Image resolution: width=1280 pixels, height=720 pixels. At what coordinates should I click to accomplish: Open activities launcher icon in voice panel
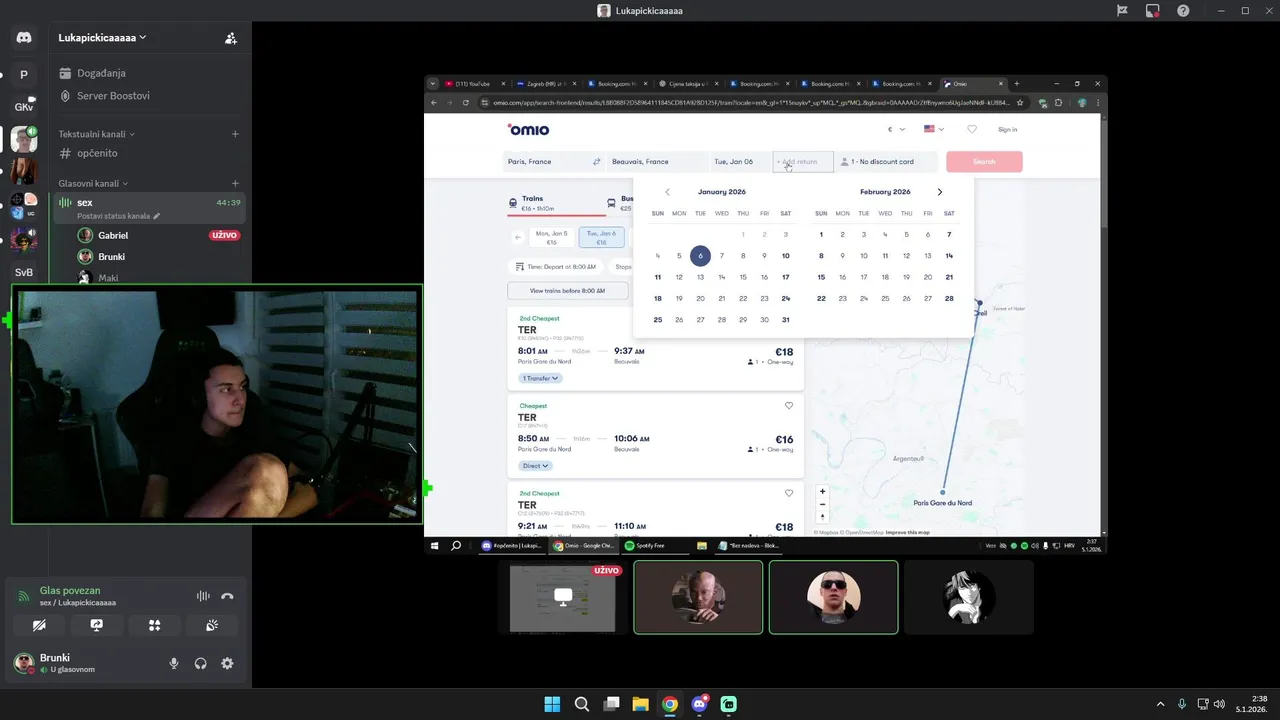click(154, 625)
